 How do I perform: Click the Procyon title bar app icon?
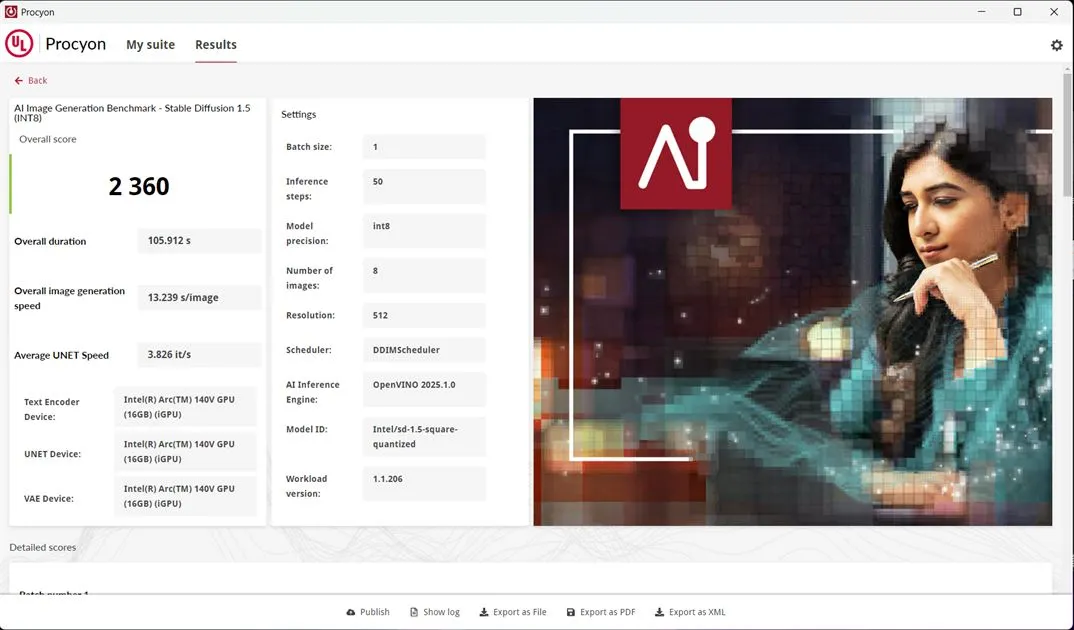click(x=11, y=12)
